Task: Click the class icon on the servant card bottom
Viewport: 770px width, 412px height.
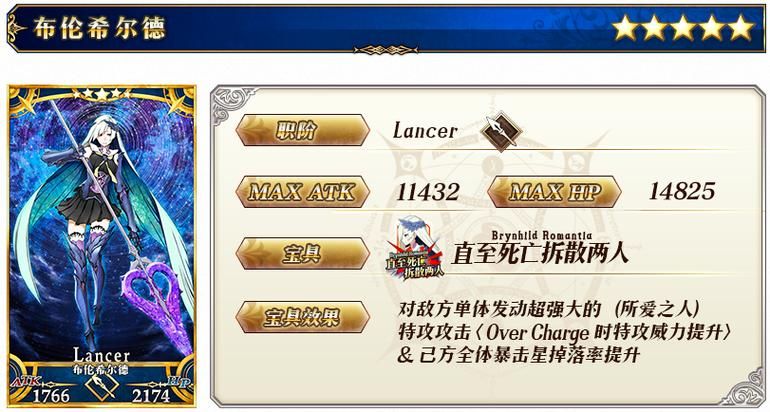Action: 101,385
